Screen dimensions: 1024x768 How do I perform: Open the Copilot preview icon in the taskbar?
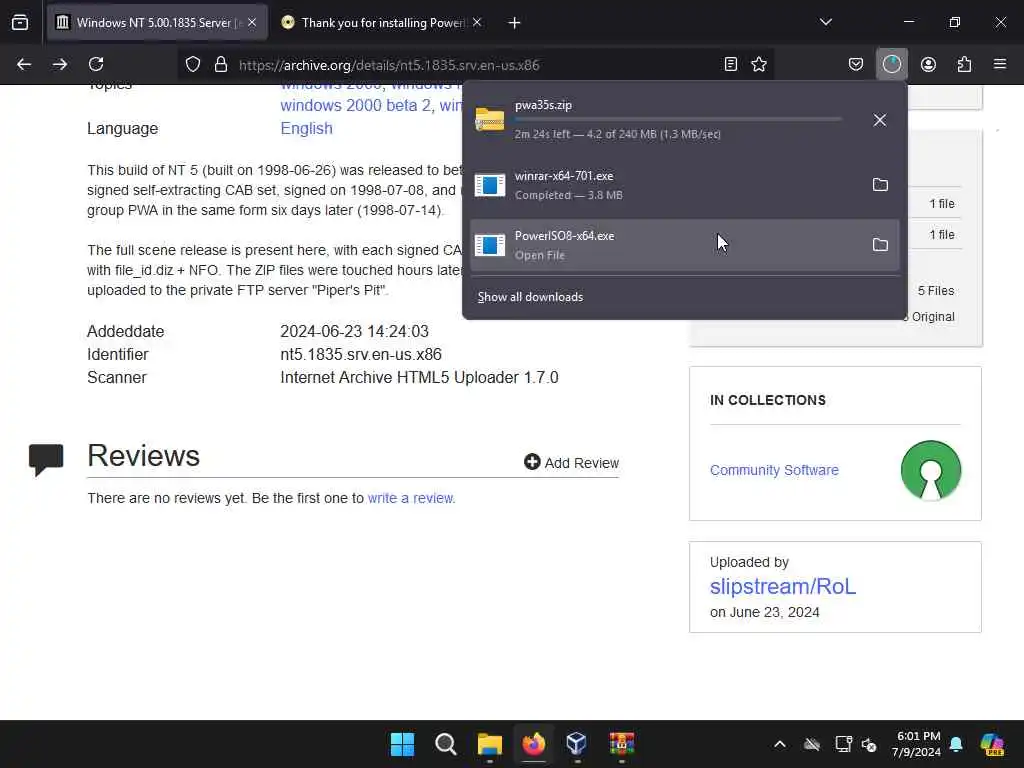(992, 744)
